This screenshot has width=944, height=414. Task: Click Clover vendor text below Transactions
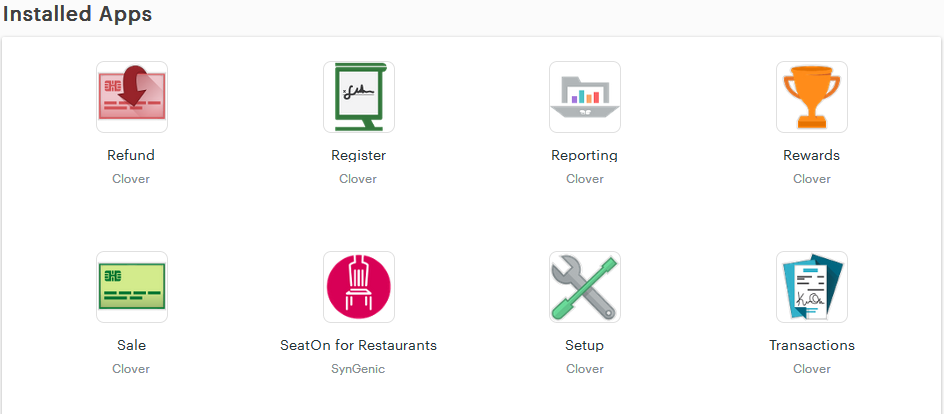tap(812, 369)
